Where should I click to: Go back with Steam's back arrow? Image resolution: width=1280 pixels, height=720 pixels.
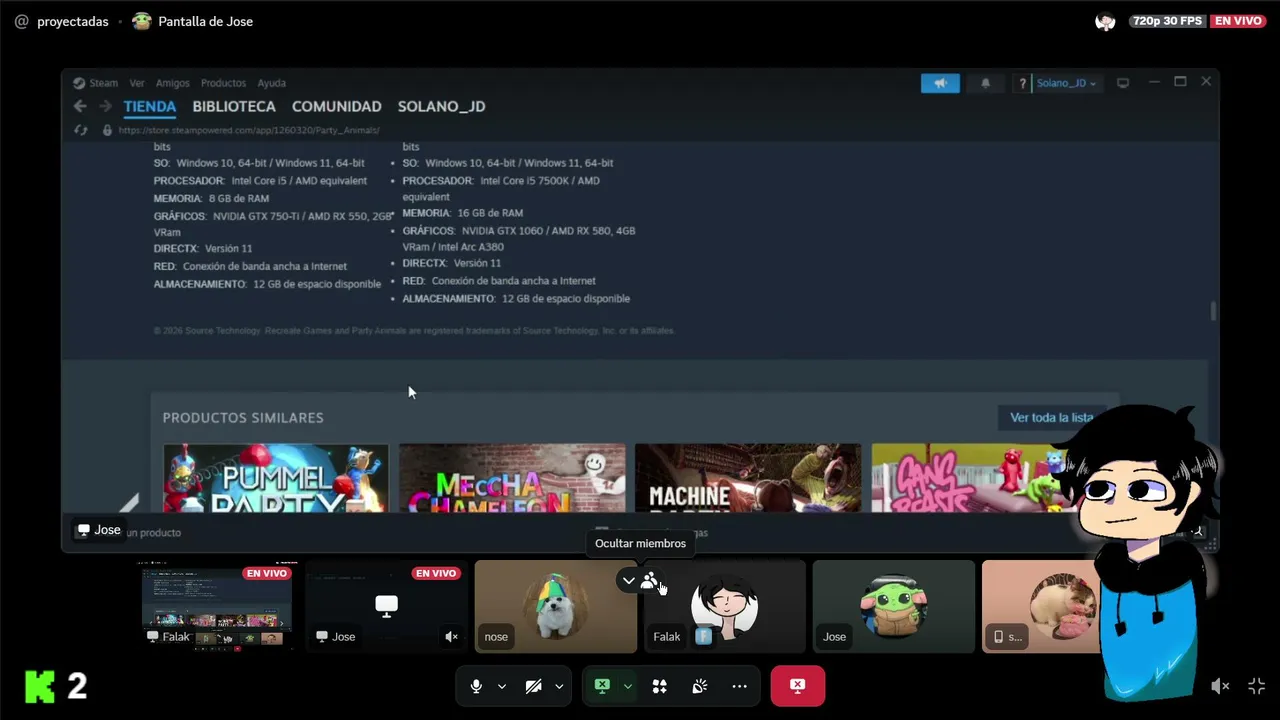(x=80, y=106)
